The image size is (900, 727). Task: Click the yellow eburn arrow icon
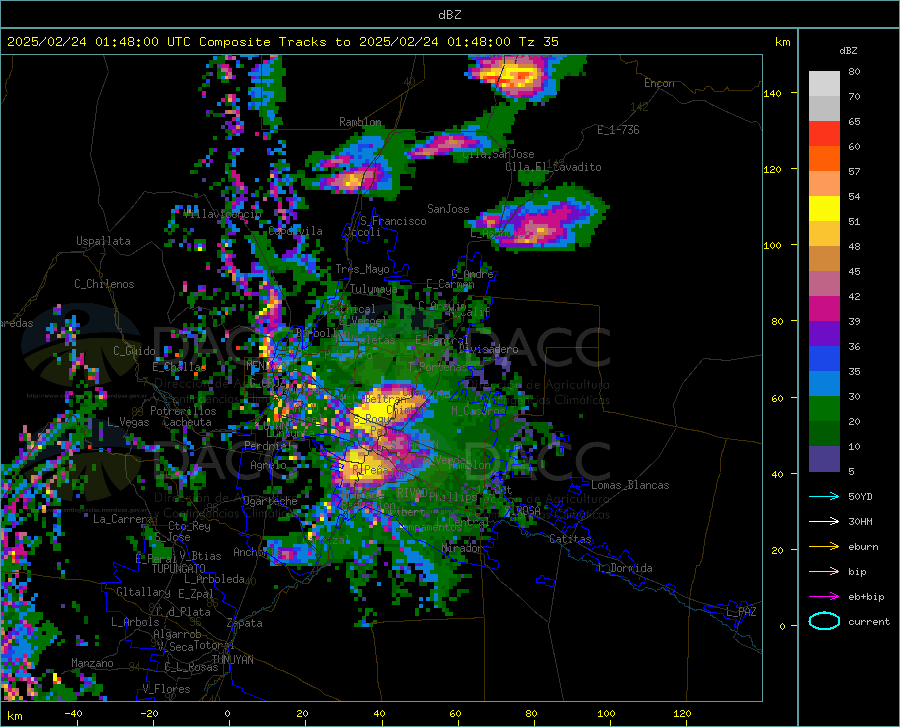click(x=824, y=547)
